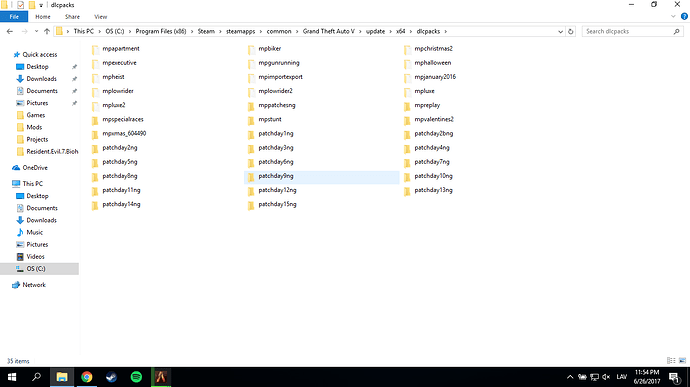Show hidden system tray icons
This screenshot has width=690, height=387.
(x=570, y=377)
